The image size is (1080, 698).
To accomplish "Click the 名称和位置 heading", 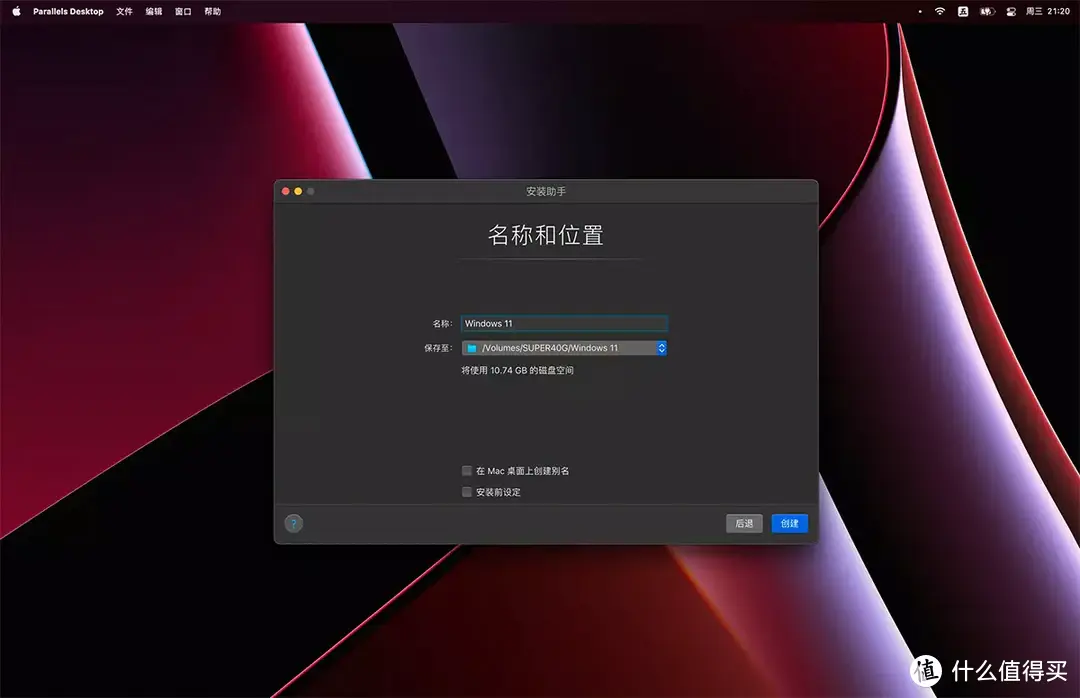I will (x=546, y=235).
